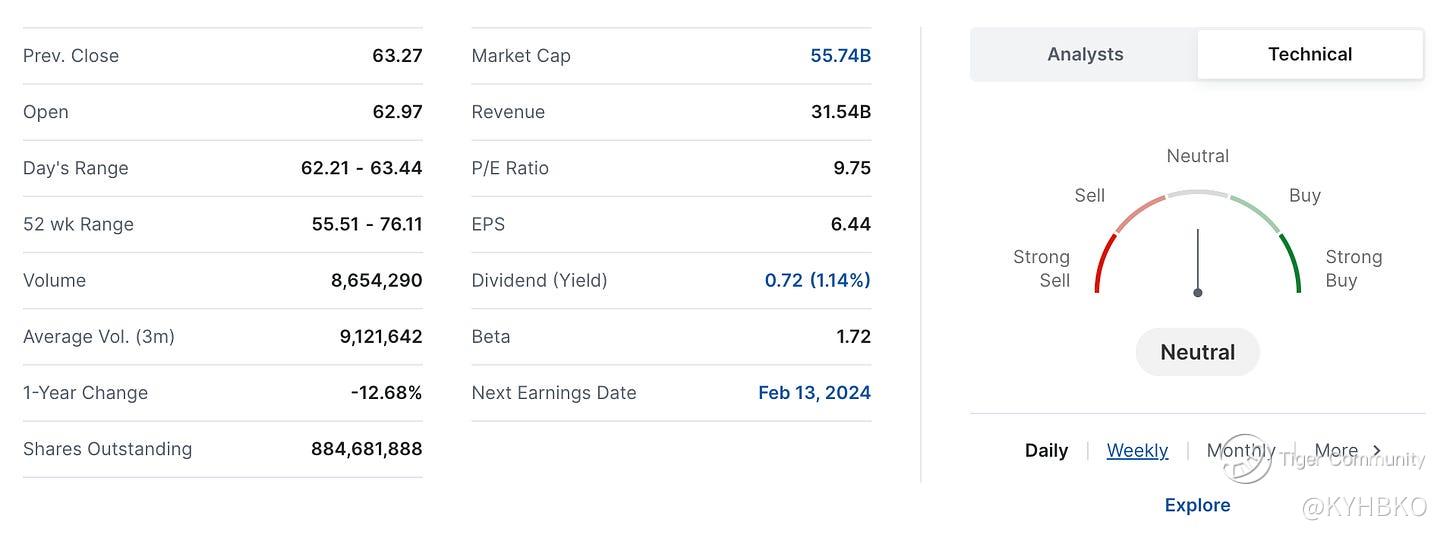Click the gauge needle indicator

coord(1197,262)
